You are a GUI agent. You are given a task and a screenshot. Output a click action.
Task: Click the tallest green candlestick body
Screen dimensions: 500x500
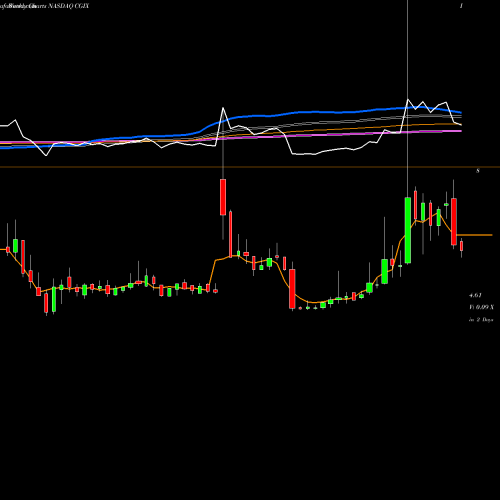408,230
